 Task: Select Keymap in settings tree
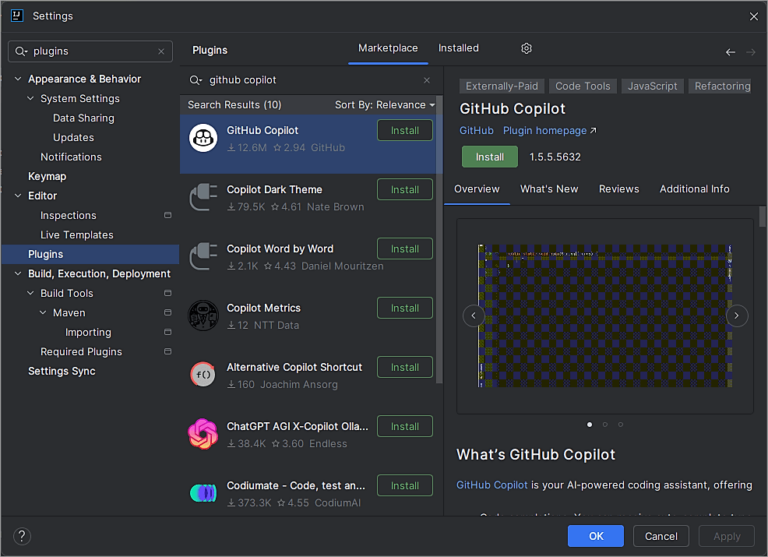pos(47,176)
